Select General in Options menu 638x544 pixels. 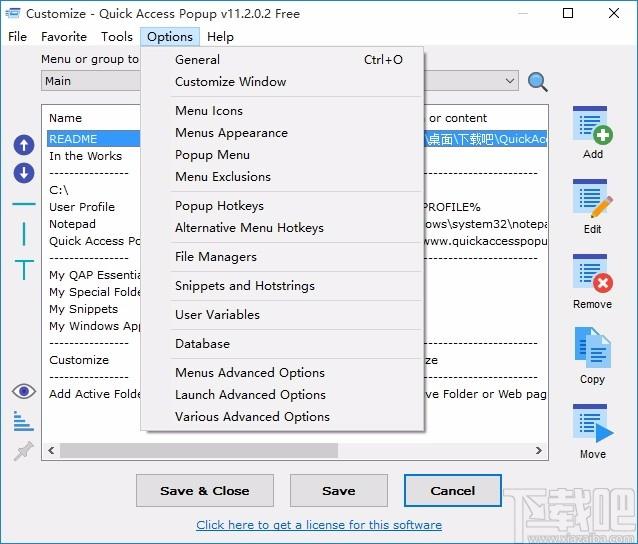click(x=282, y=60)
